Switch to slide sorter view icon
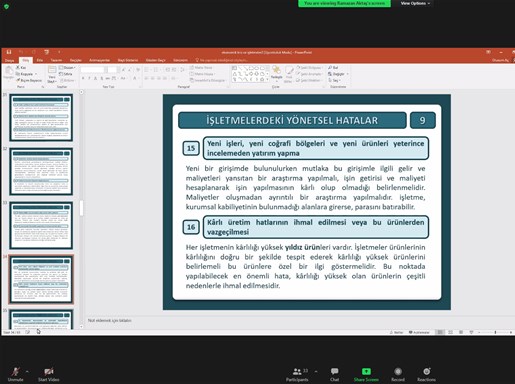 pyautogui.click(x=451, y=332)
